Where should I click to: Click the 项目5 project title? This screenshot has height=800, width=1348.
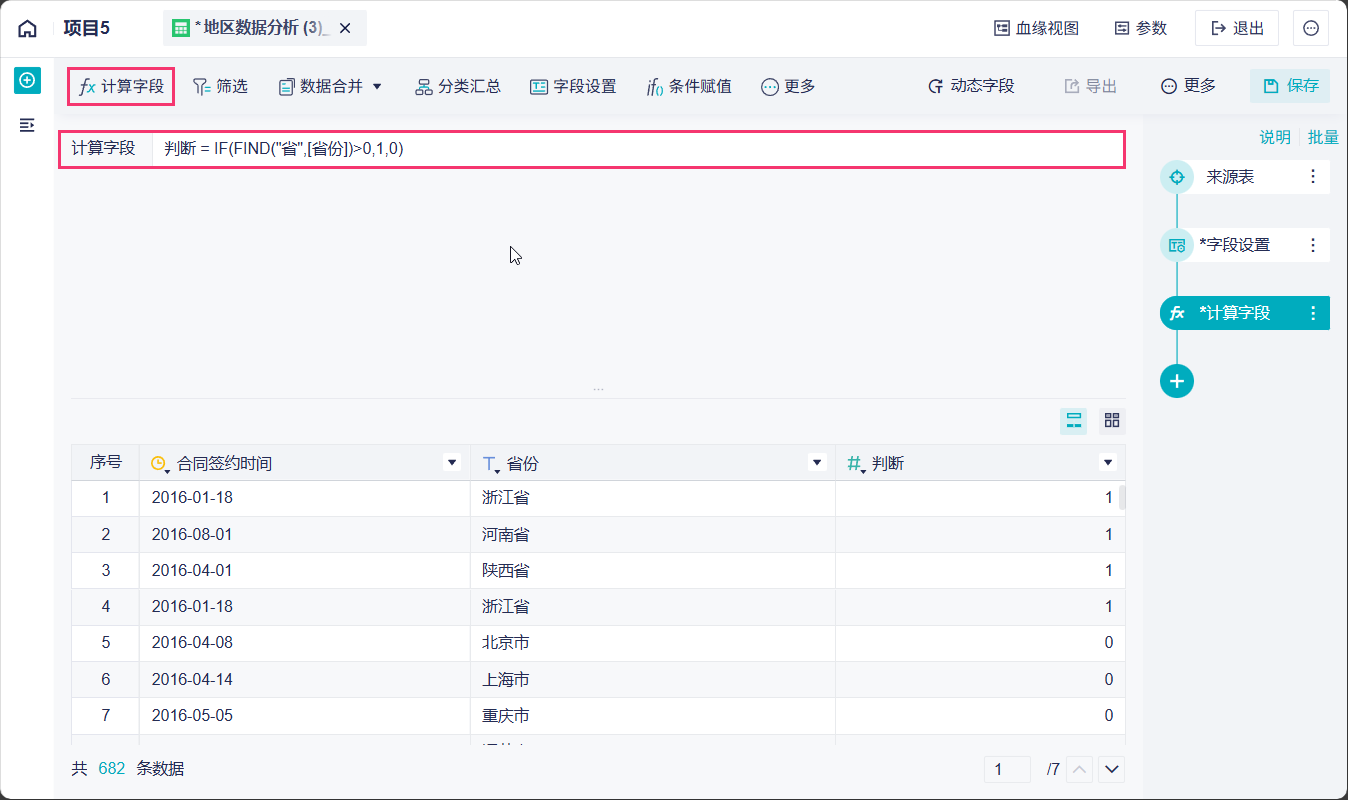pos(86,28)
